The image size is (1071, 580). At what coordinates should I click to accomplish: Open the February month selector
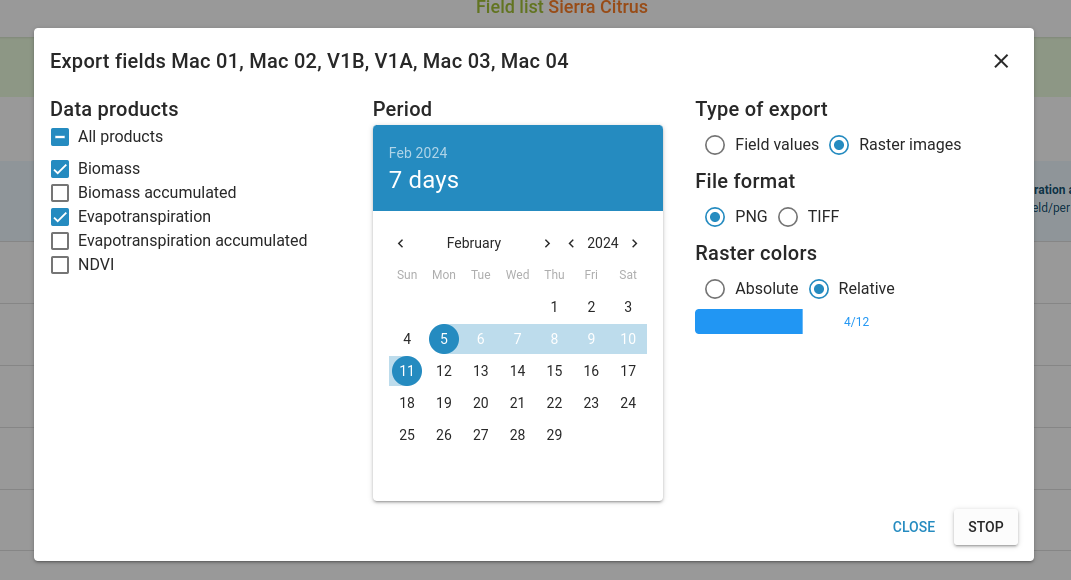tap(474, 243)
